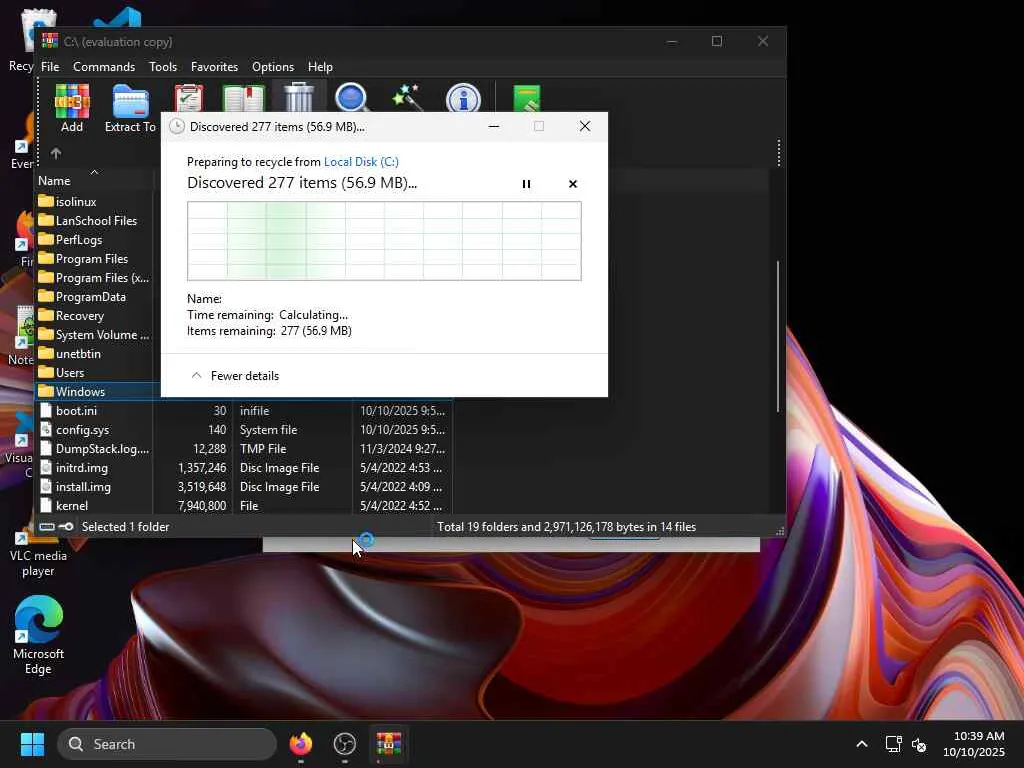Click the Find magnifier toolbar icon
The width and height of the screenshot is (1024, 768).
pos(351,97)
